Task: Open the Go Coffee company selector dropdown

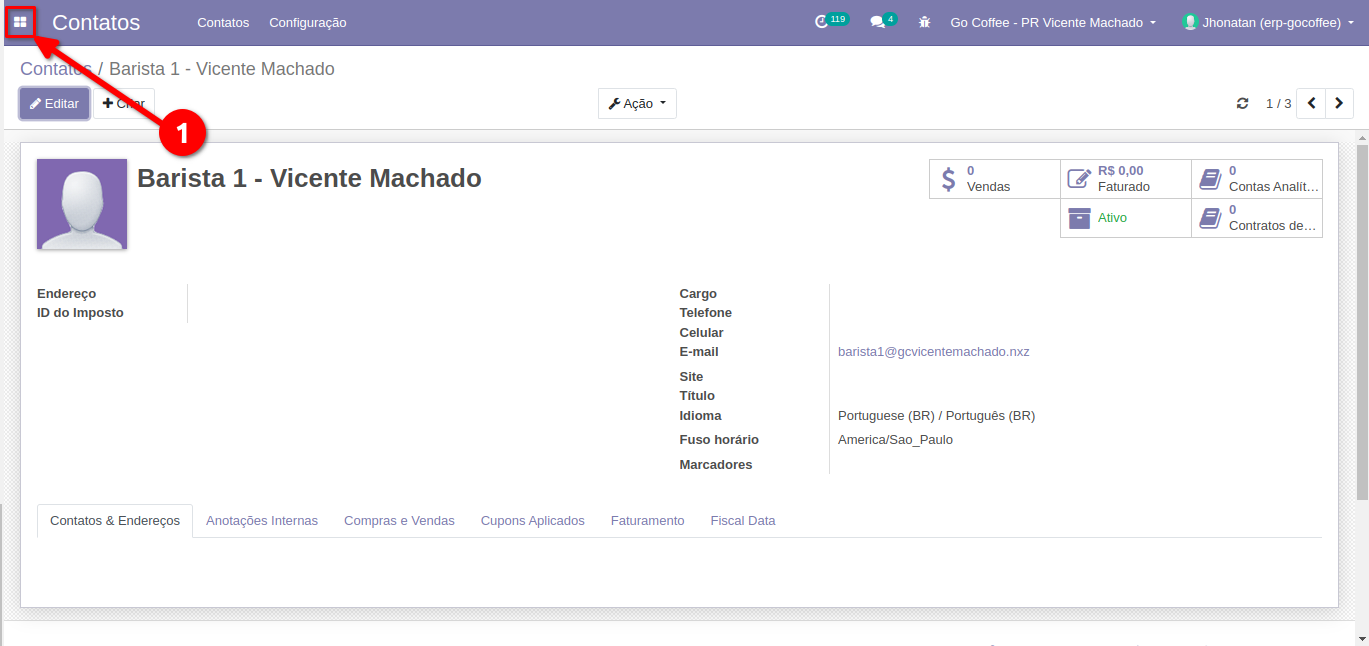Action: (x=1052, y=22)
